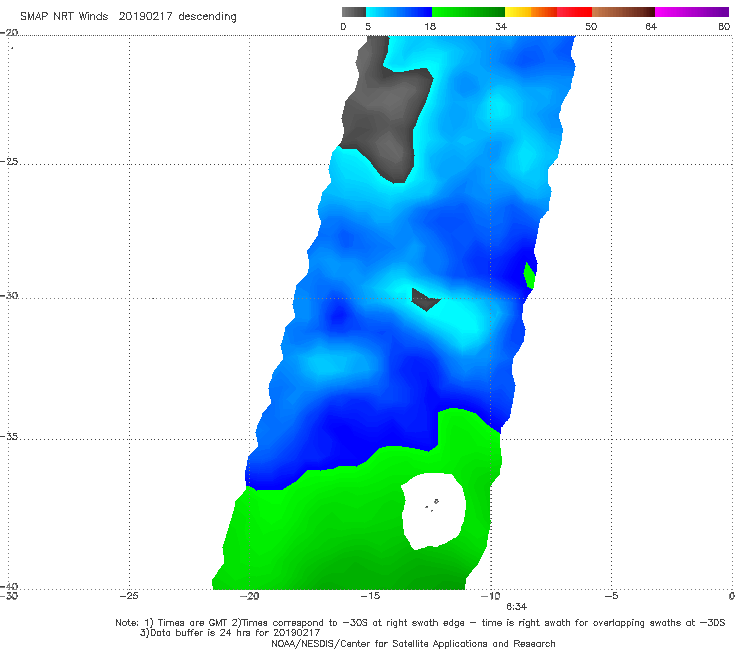Click the 'Note: 1) Times are GMT' footnote line
Screen dimensions: 740x650
point(420,623)
